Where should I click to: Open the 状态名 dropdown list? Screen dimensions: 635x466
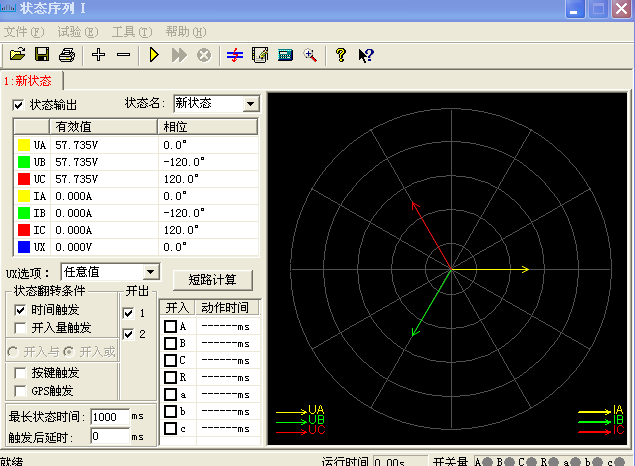[x=250, y=103]
